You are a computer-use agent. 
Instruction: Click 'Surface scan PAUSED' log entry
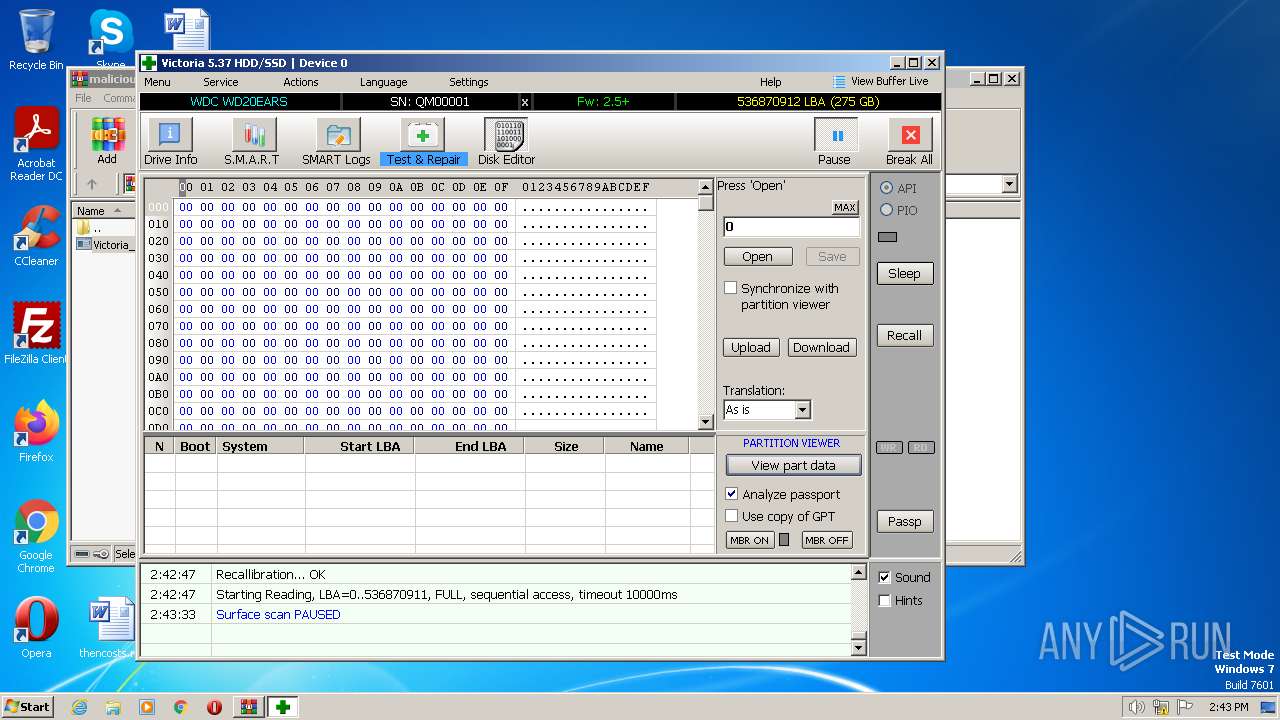click(x=278, y=614)
